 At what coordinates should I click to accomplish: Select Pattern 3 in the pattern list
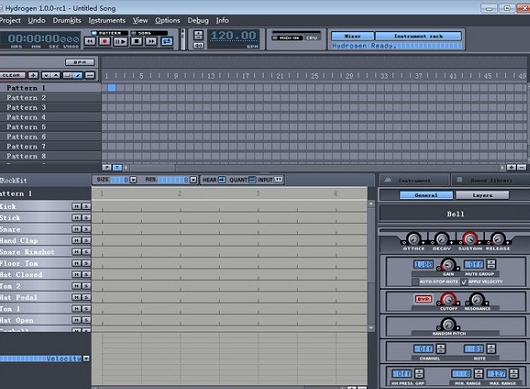[x=50, y=107]
